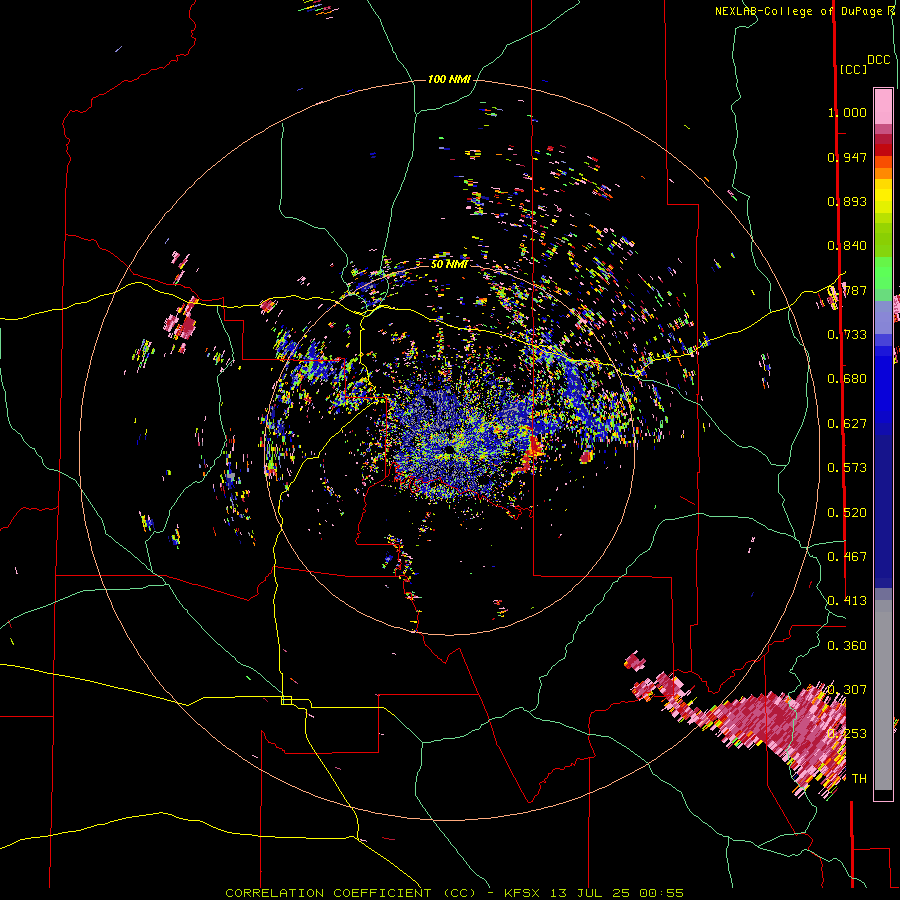Select the 0.733 scale value
The image size is (900, 900).
pyautogui.click(x=847, y=335)
